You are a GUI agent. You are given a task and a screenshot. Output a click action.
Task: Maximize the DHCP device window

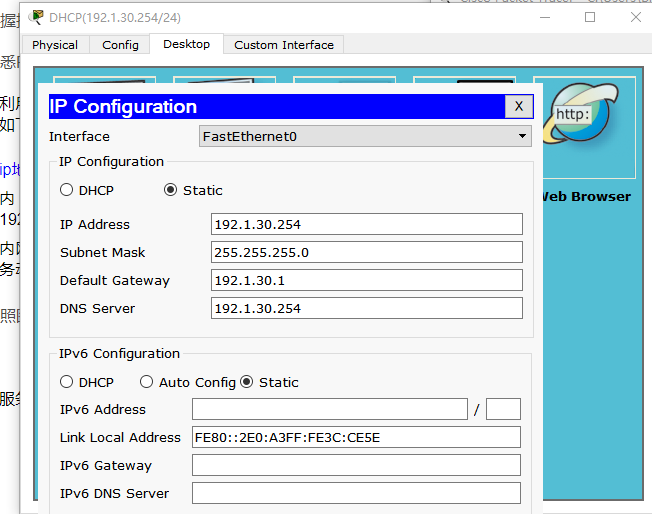pyautogui.click(x=590, y=17)
